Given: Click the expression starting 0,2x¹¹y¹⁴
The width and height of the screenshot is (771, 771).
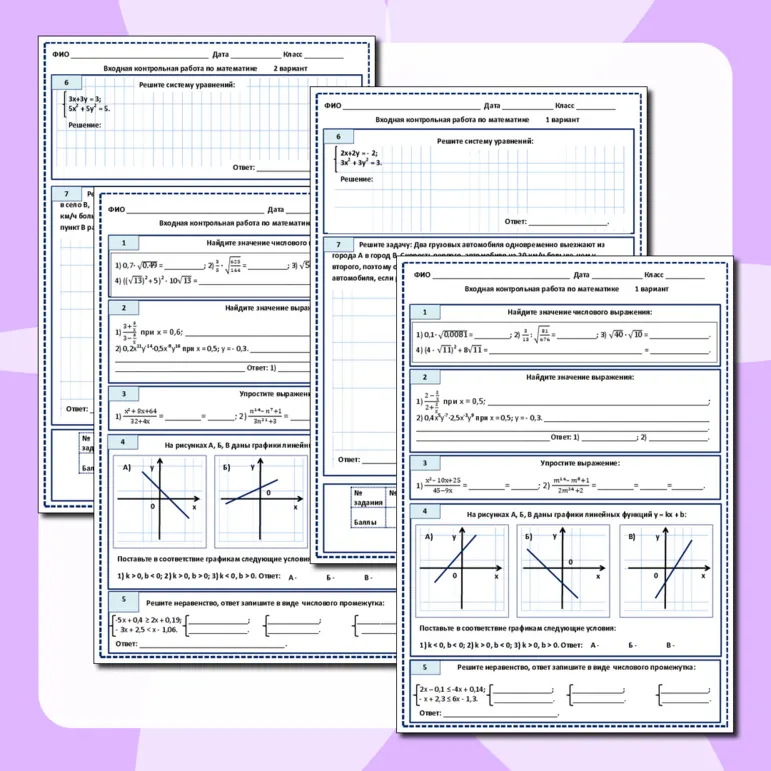Looking at the screenshot, I should pyautogui.click(x=181, y=348).
